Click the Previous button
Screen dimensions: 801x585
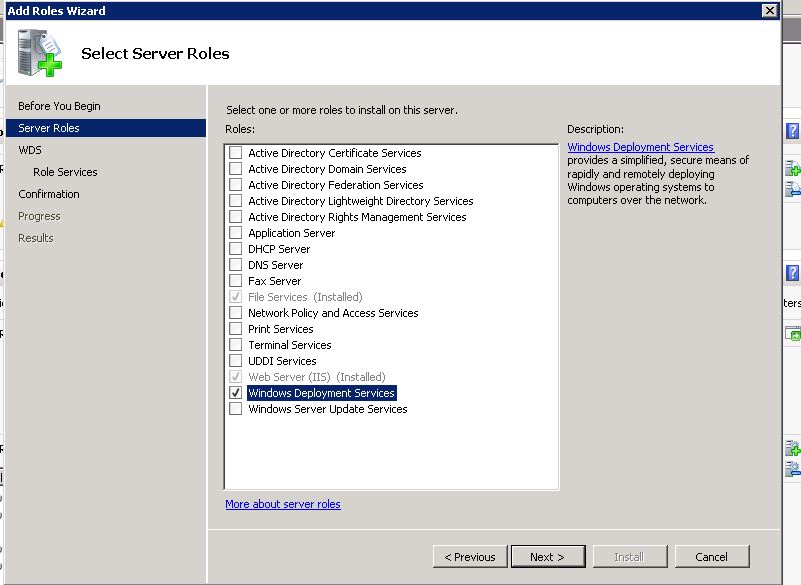470,556
